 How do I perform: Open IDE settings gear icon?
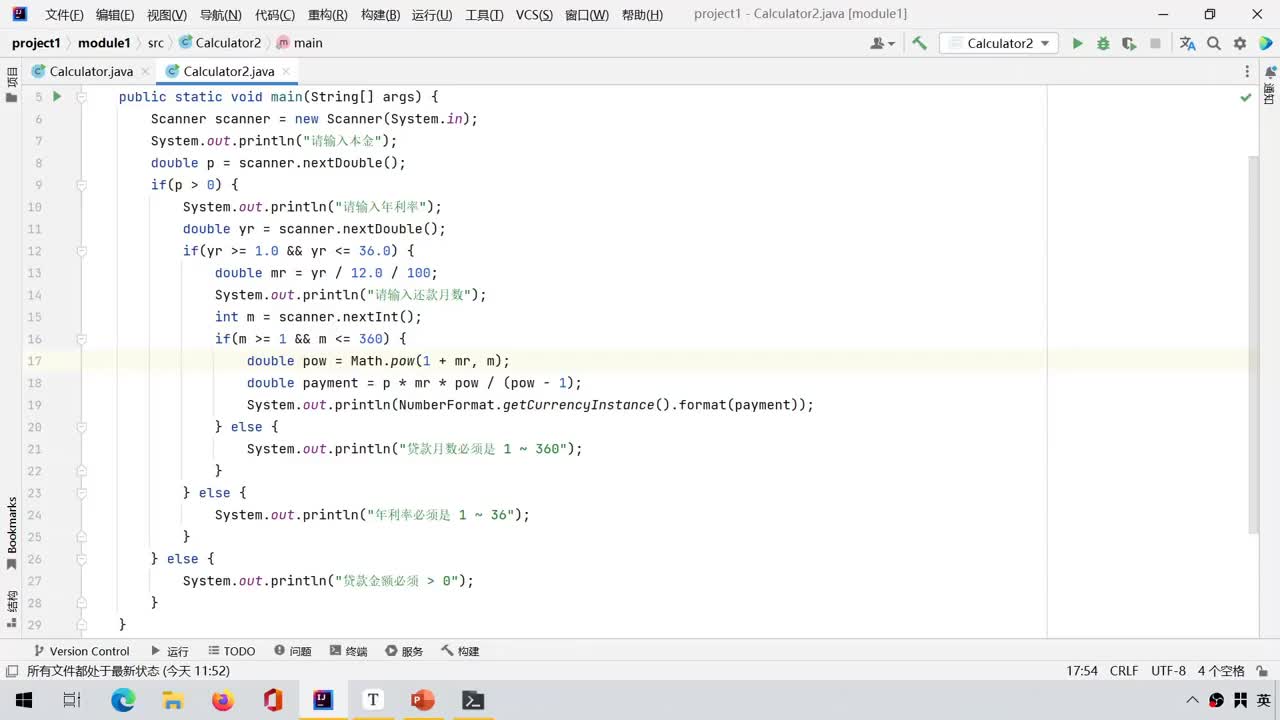point(1240,43)
